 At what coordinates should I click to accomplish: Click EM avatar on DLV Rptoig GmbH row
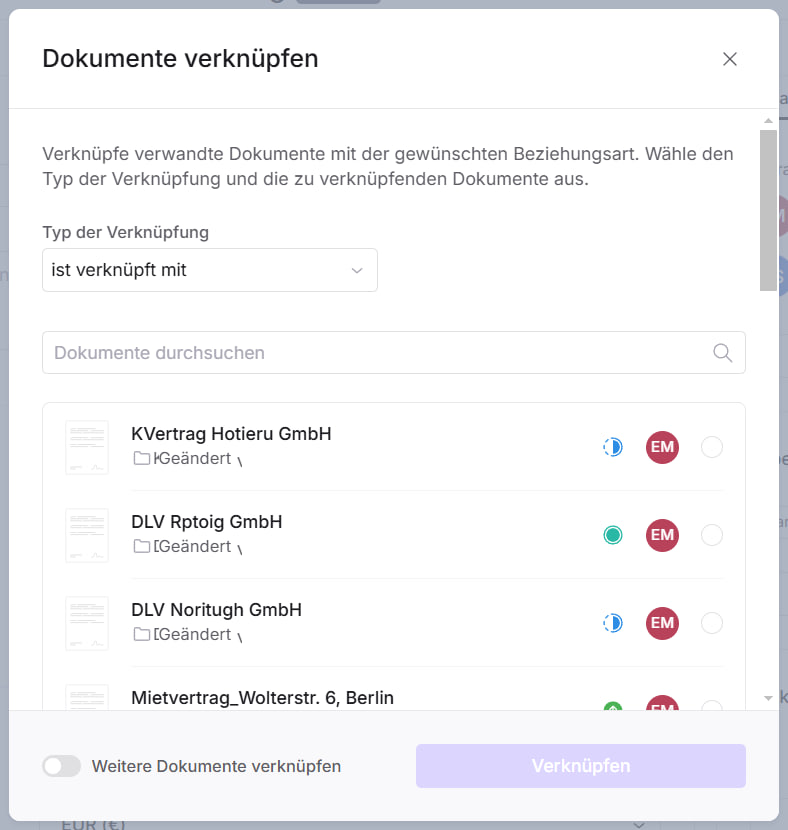tap(662, 535)
